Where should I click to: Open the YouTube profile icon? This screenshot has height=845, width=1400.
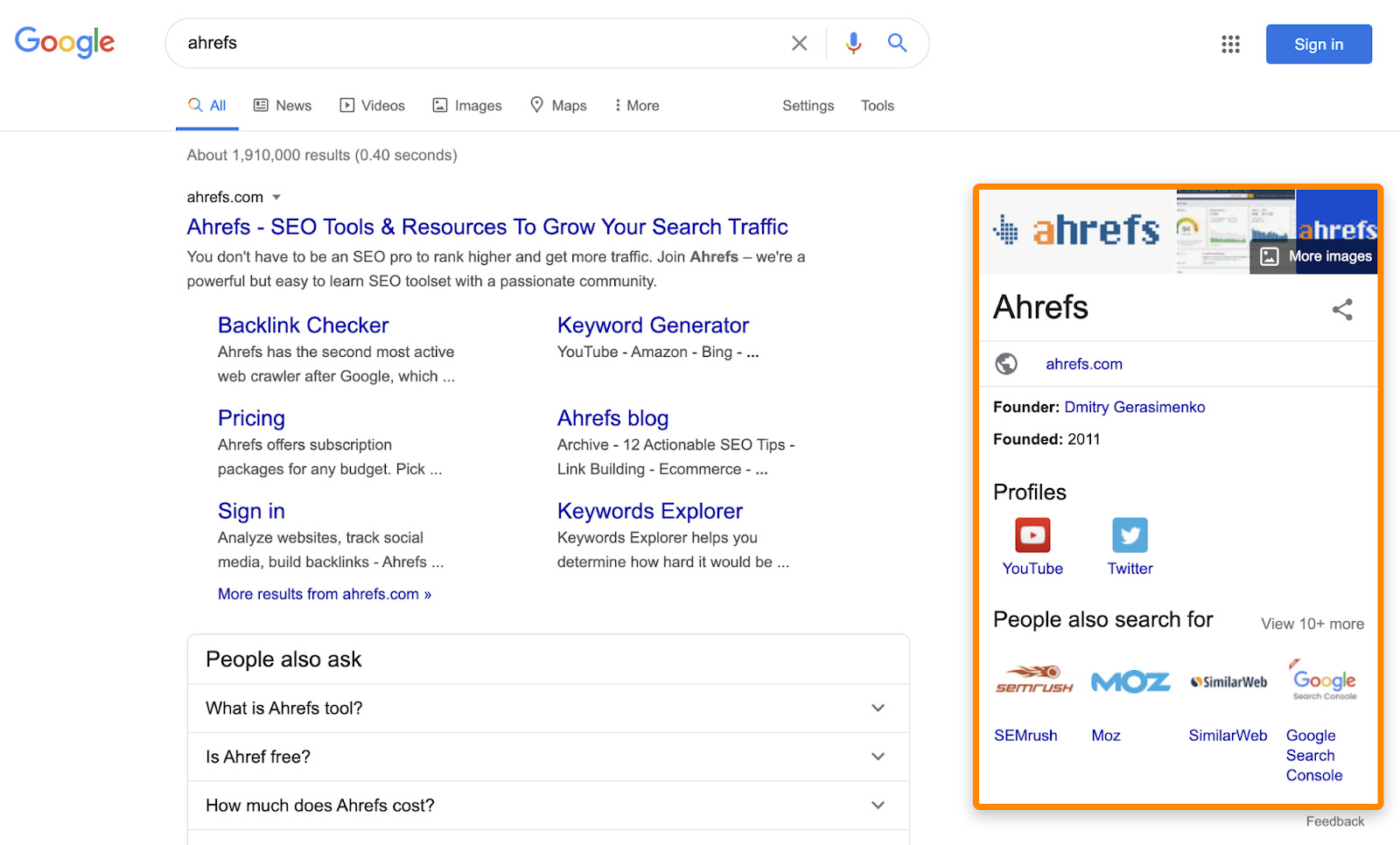coord(1032,534)
